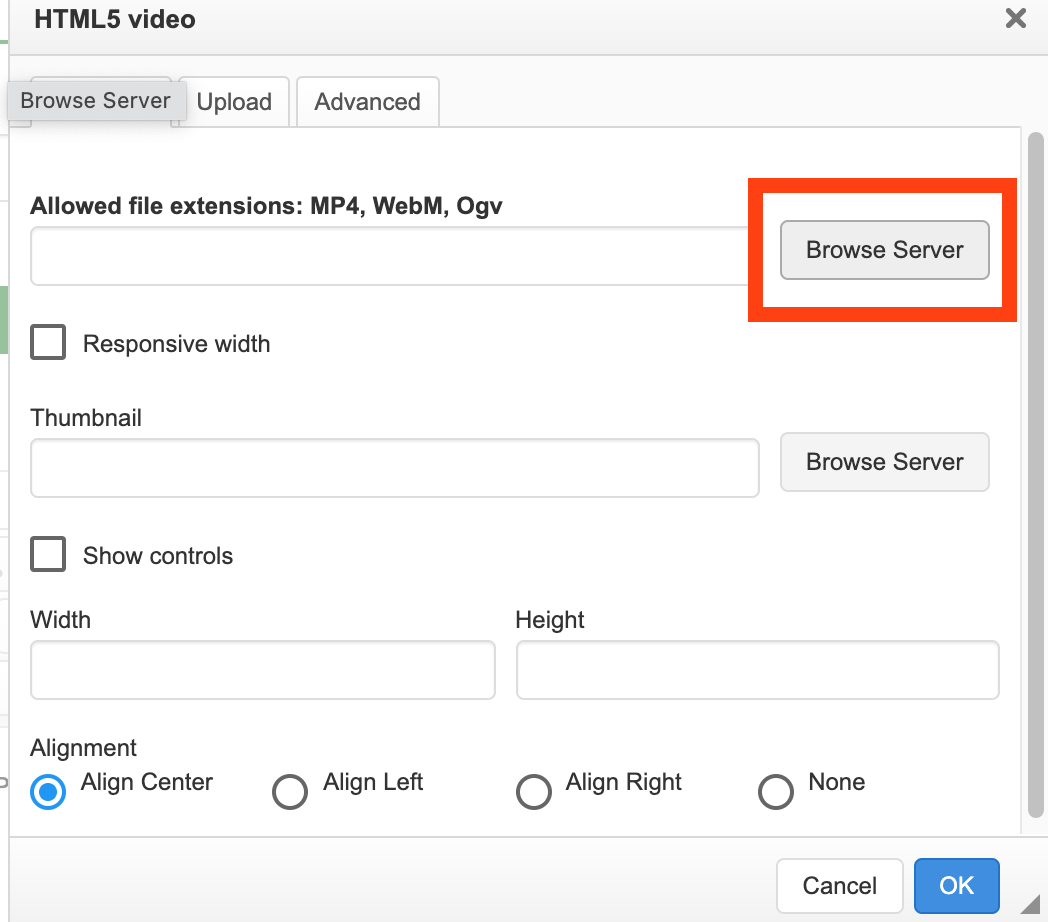Click the dialog resize handle corner

1030,904
